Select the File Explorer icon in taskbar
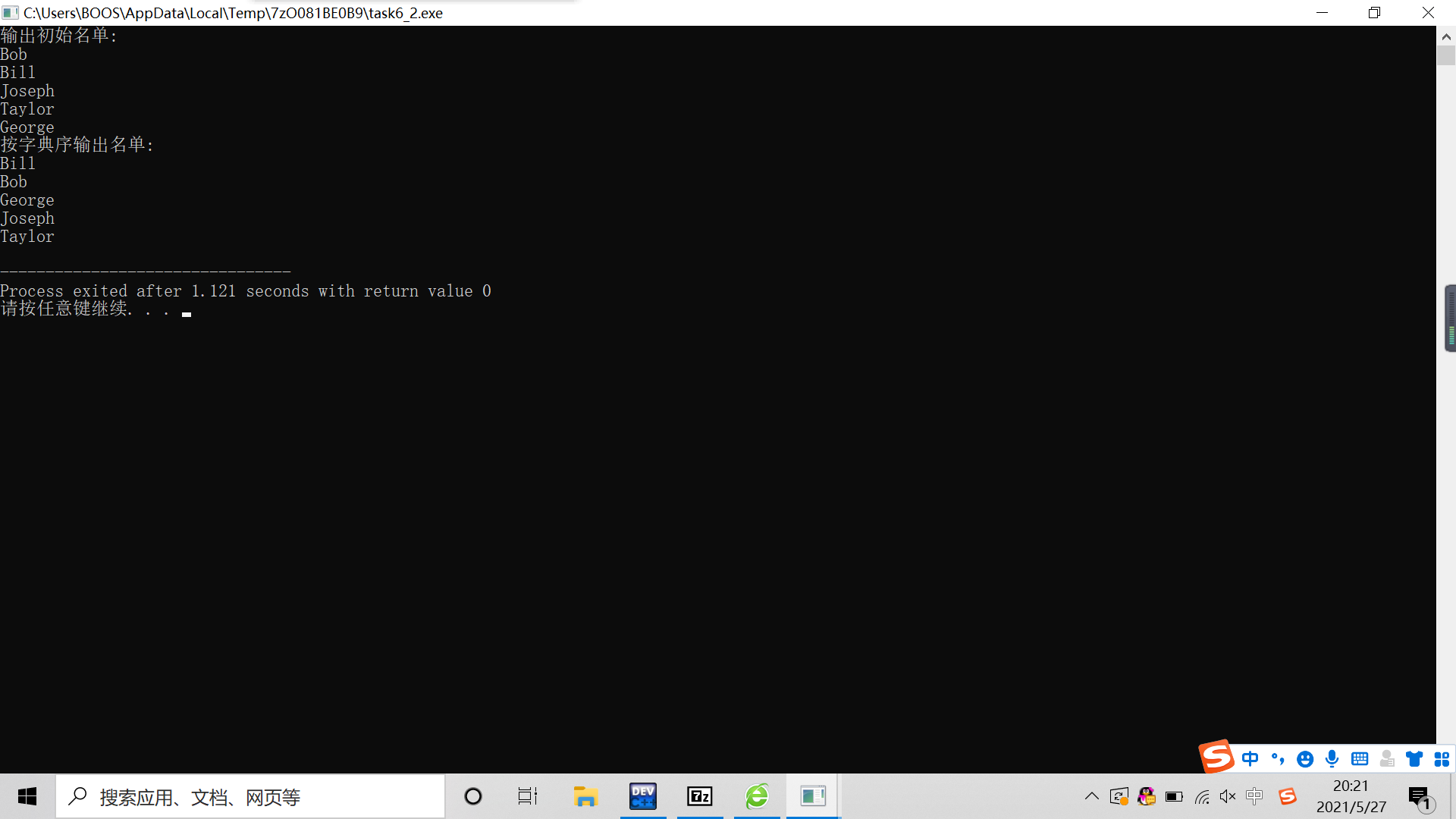 586,796
